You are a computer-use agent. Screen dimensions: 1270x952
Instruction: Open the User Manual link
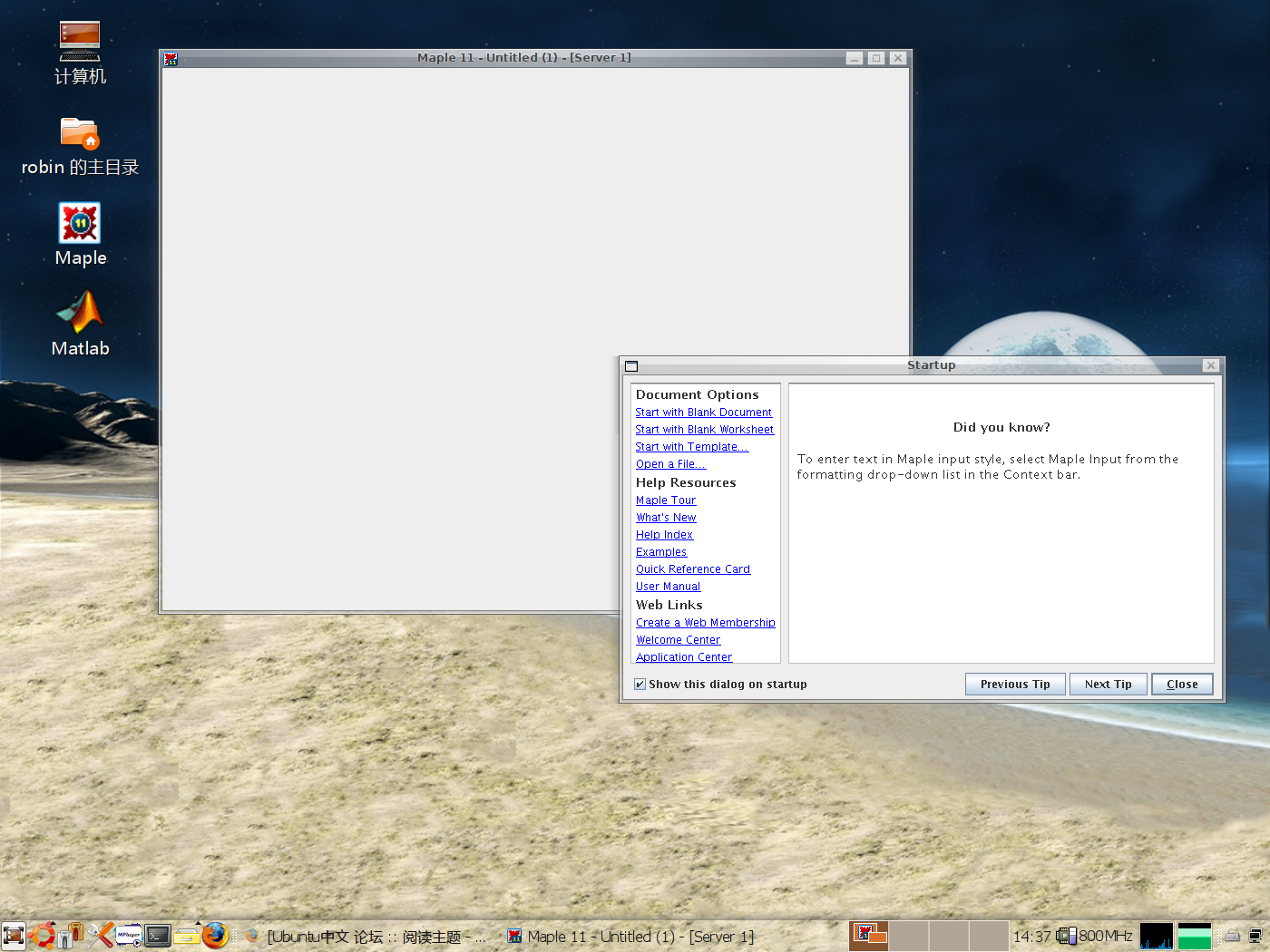[668, 587]
